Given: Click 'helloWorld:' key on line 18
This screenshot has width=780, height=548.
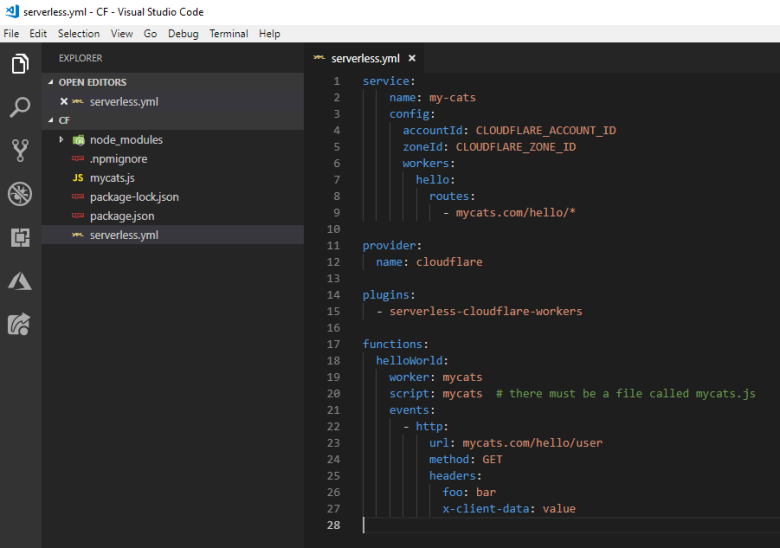Looking at the screenshot, I should (x=412, y=361).
